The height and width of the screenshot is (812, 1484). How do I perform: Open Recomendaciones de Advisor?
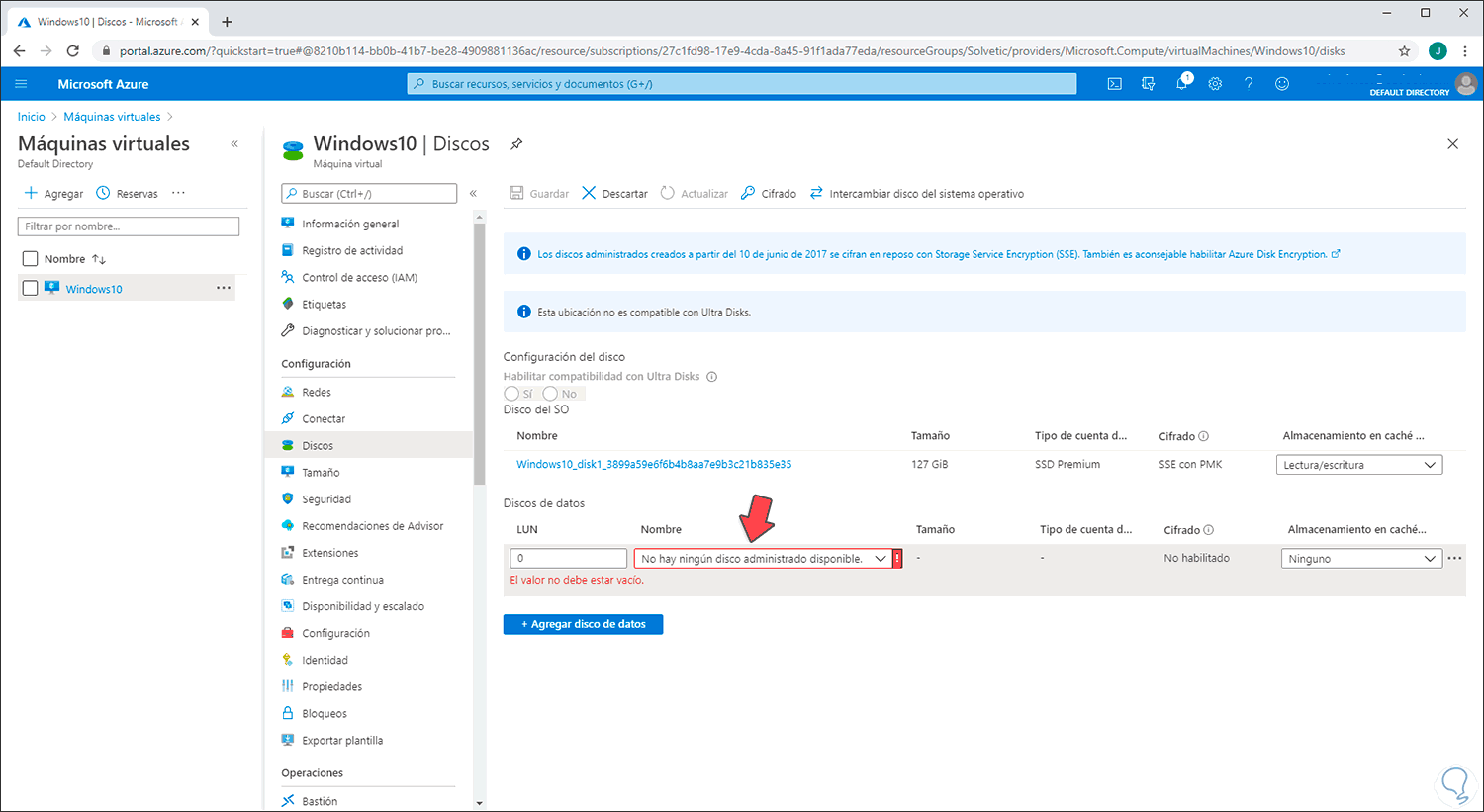click(x=372, y=526)
